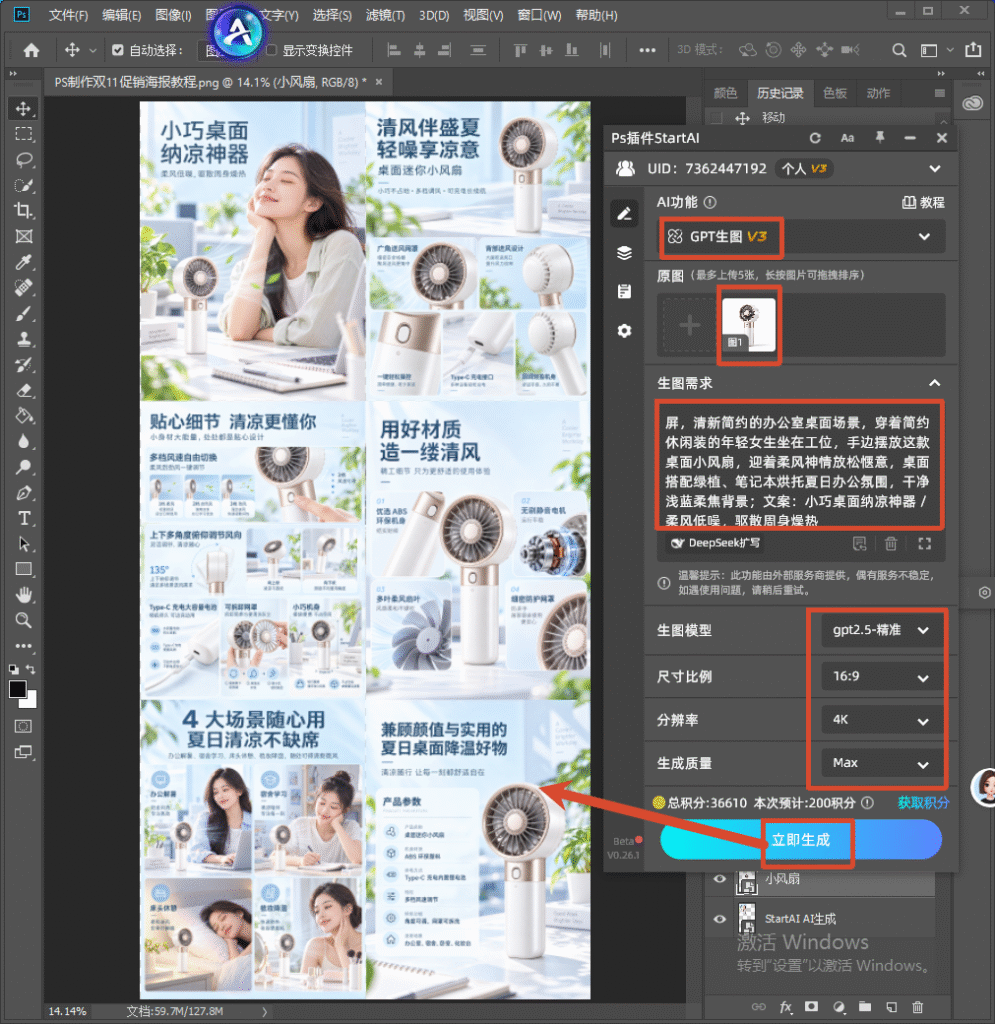Image resolution: width=995 pixels, height=1024 pixels.
Task: Expand the prompt box to fullscreen
Action: tap(924, 543)
